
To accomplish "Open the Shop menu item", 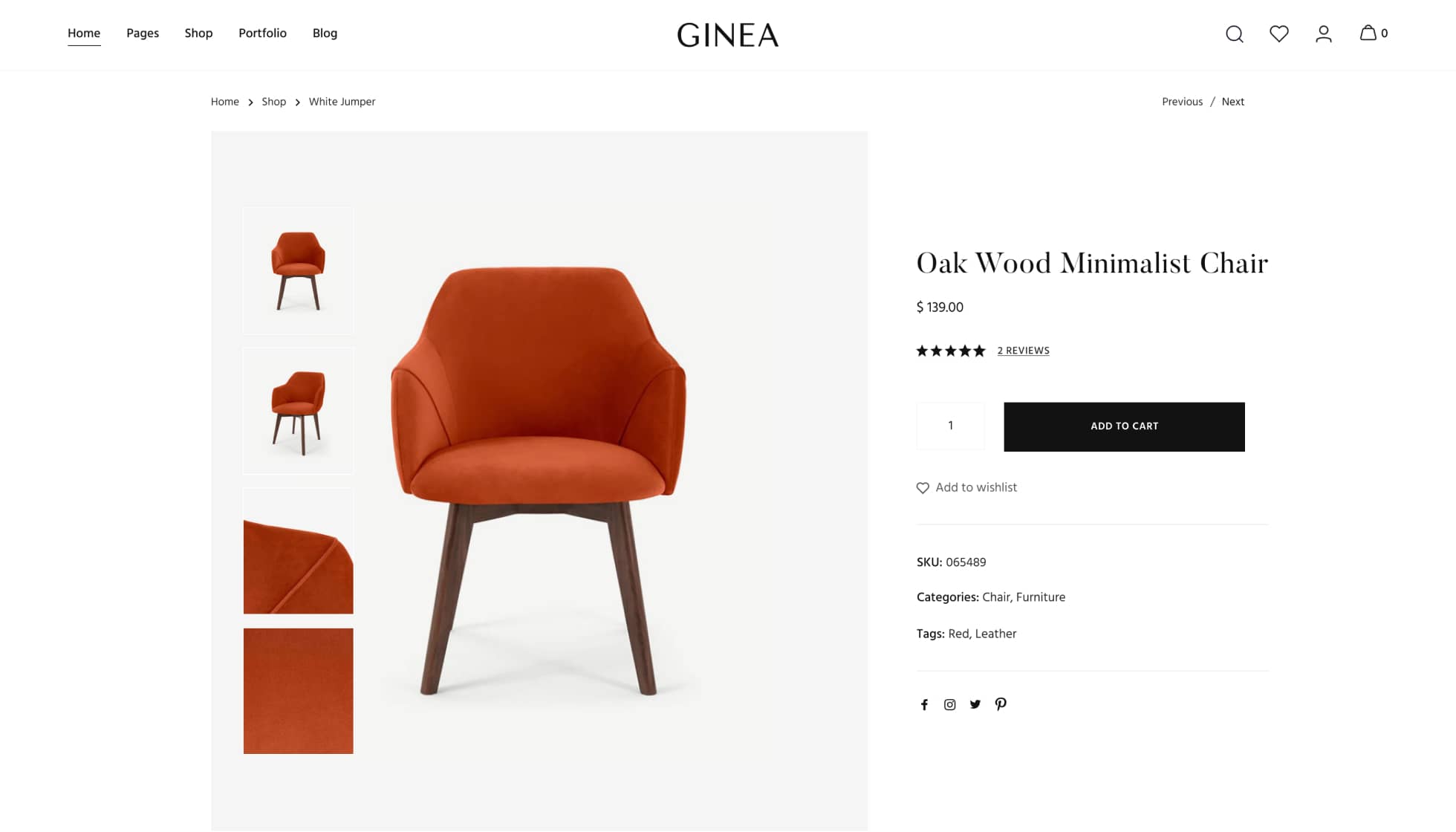I will click(x=198, y=33).
